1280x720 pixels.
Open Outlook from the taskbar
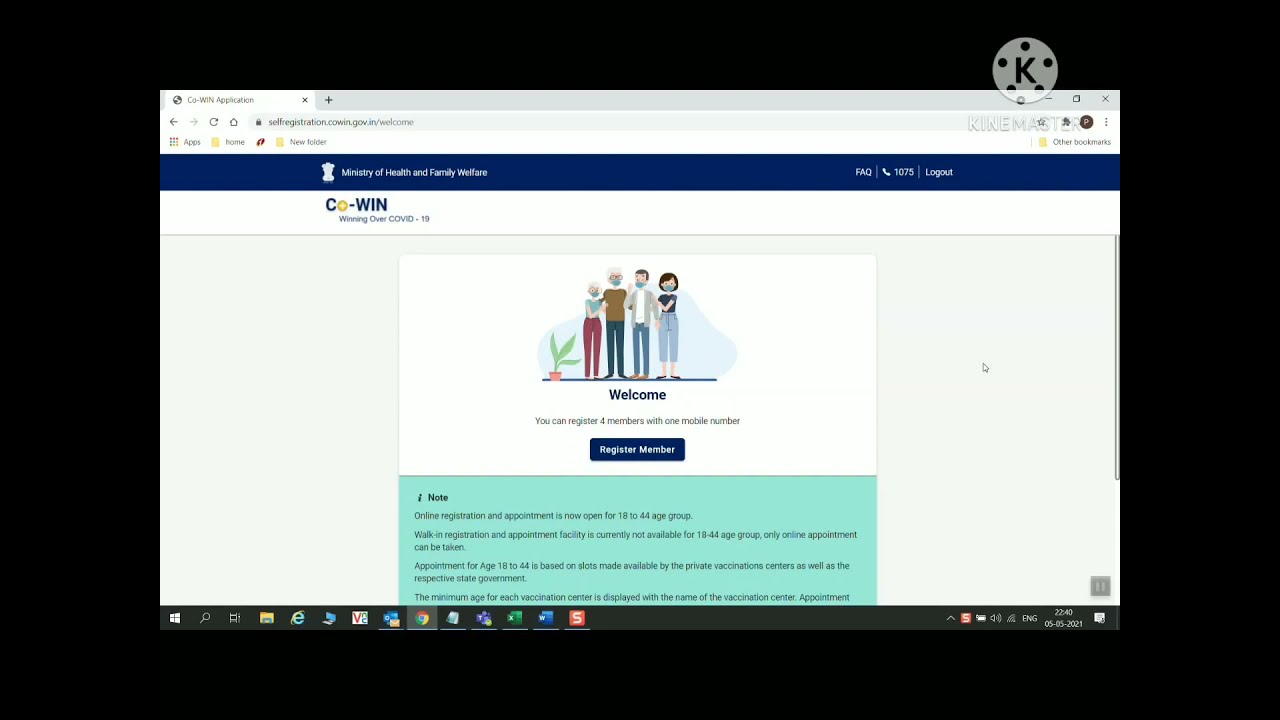[391, 618]
